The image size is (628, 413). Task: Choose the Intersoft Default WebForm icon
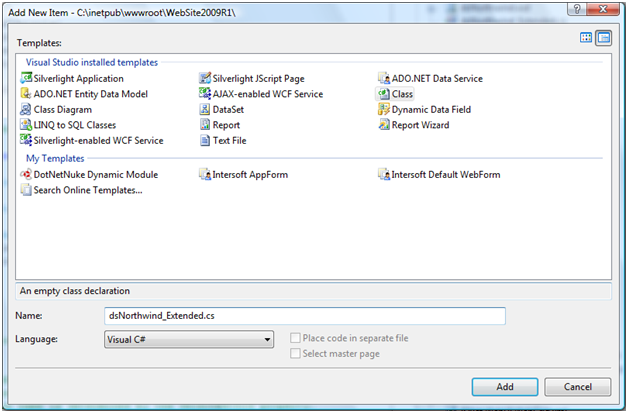[384, 174]
